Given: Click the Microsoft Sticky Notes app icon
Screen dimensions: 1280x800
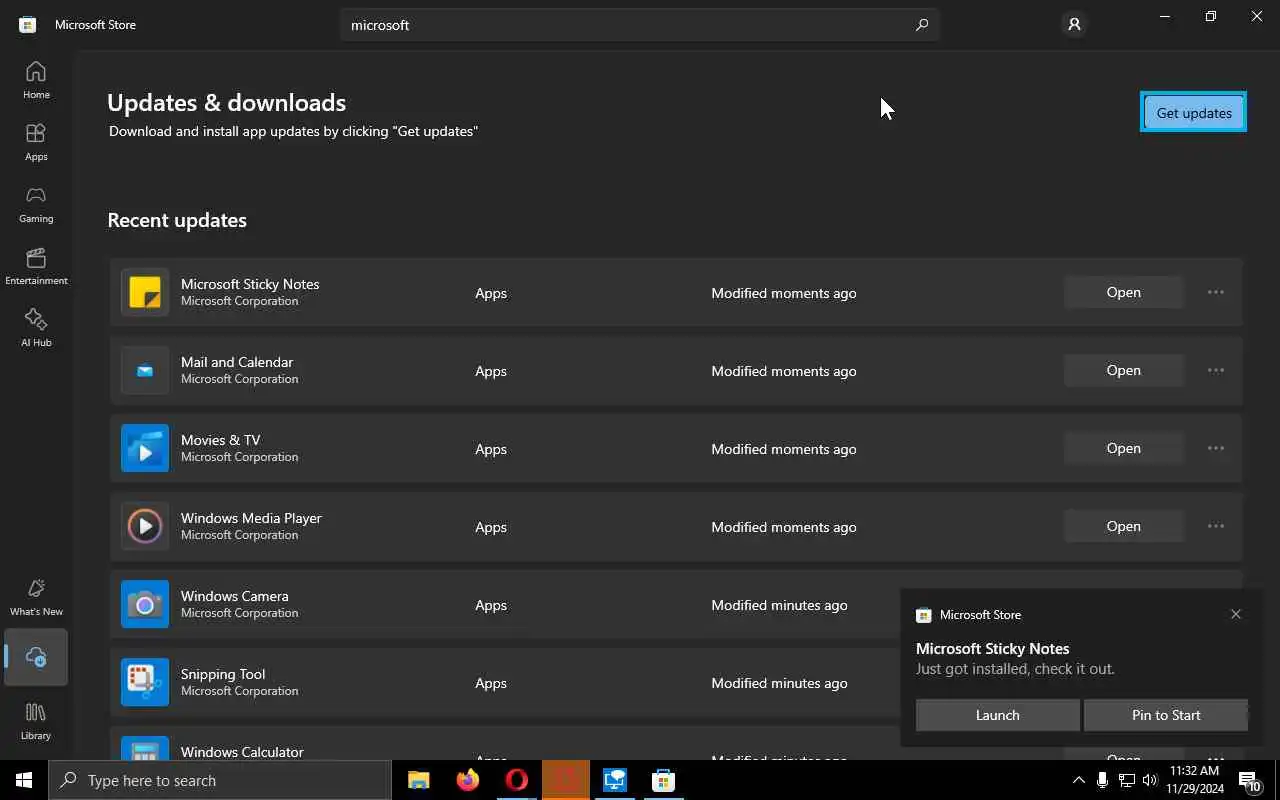Looking at the screenshot, I should point(145,293).
